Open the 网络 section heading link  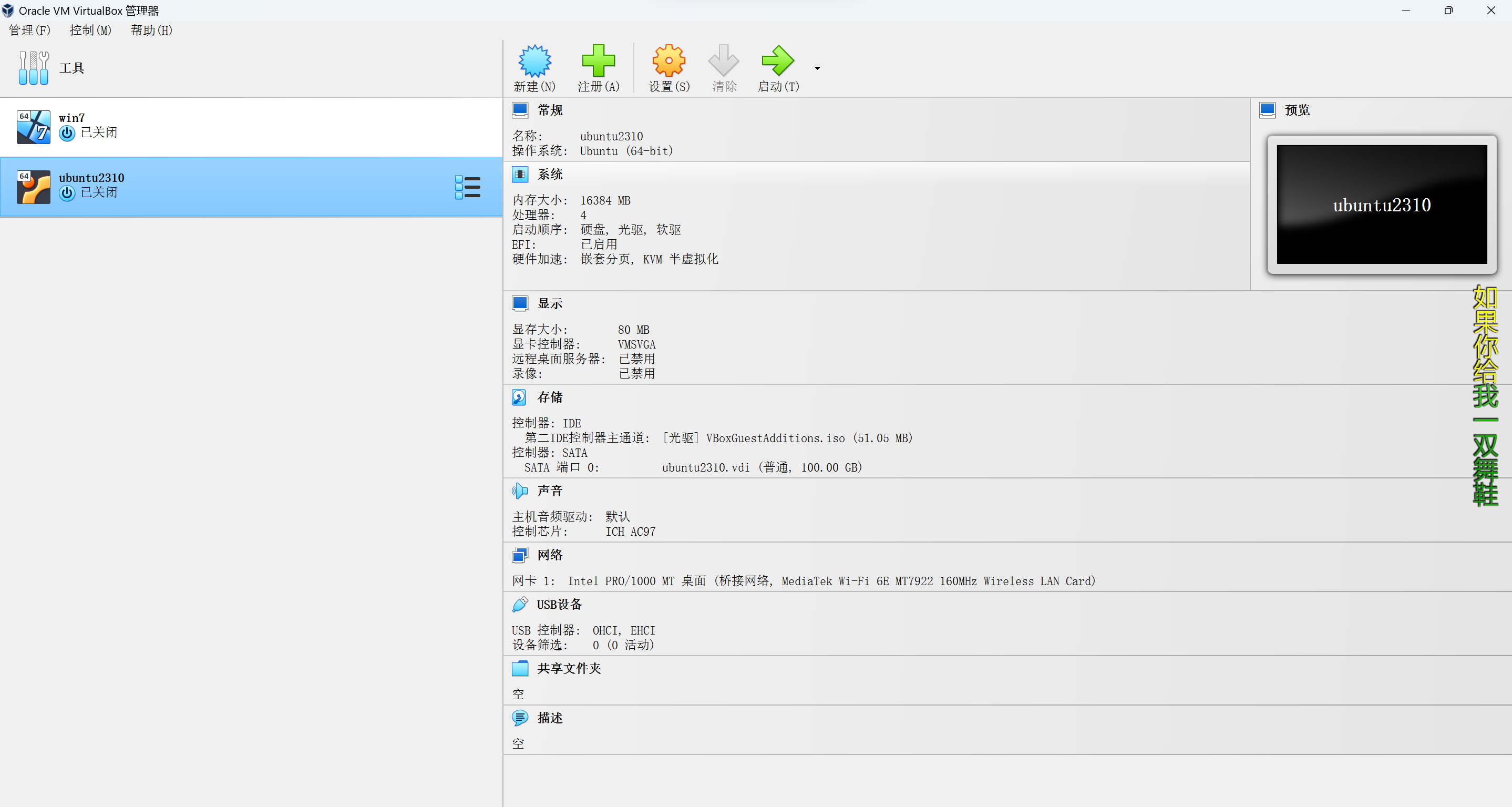[550, 555]
